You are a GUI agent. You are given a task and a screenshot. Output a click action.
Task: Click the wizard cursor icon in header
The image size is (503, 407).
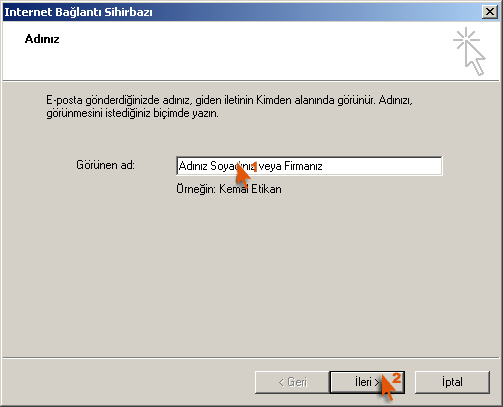pos(469,51)
